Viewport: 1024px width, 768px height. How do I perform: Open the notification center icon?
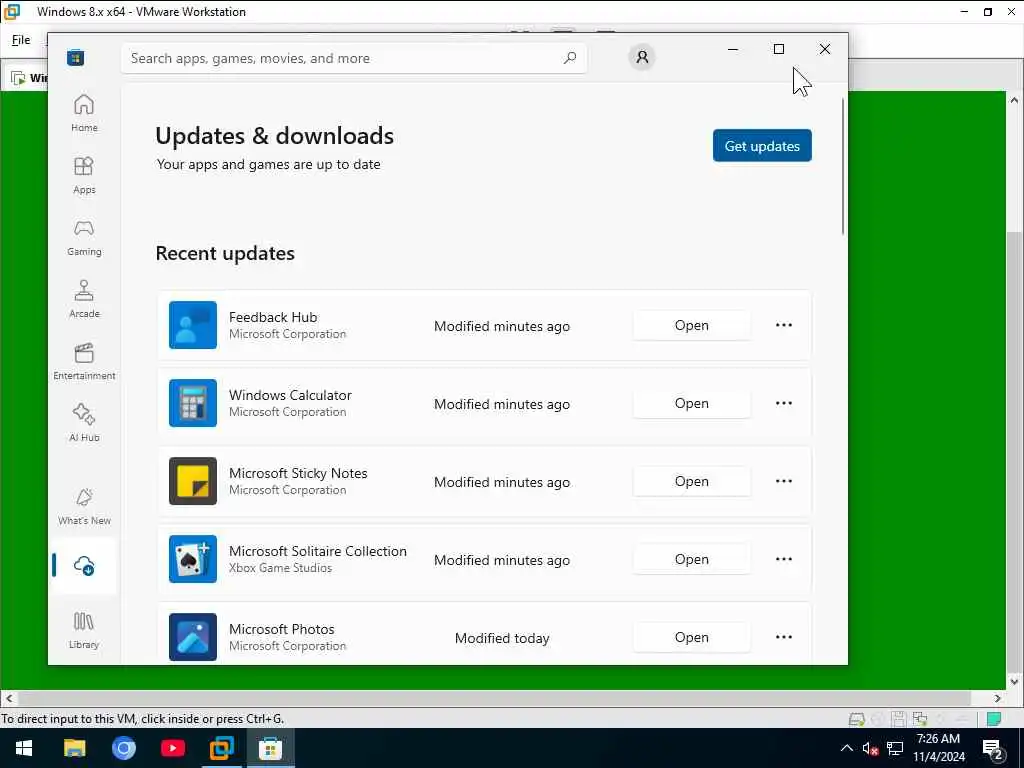(992, 748)
